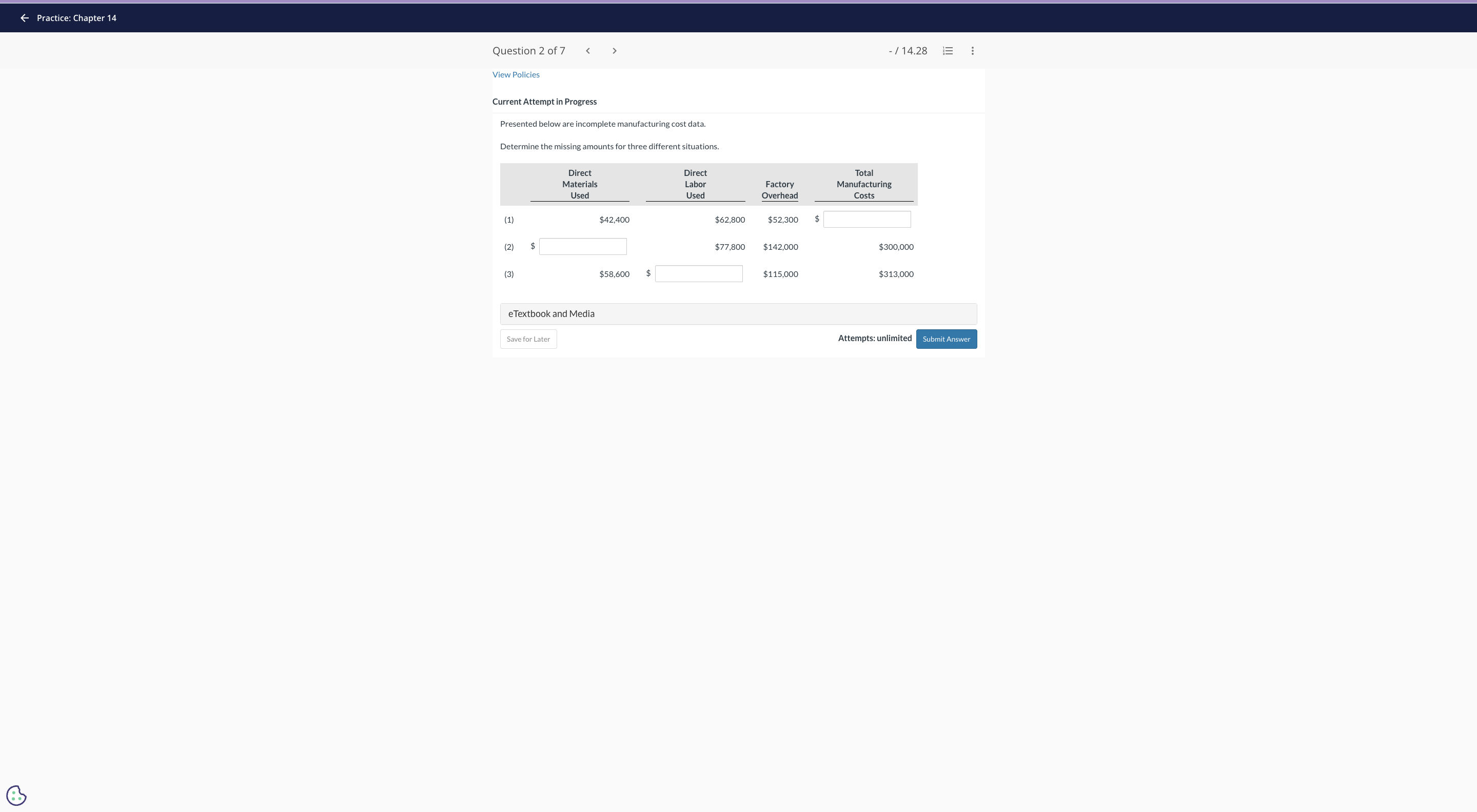Open the three-dot more options menu
The width and height of the screenshot is (1477, 812).
[972, 51]
